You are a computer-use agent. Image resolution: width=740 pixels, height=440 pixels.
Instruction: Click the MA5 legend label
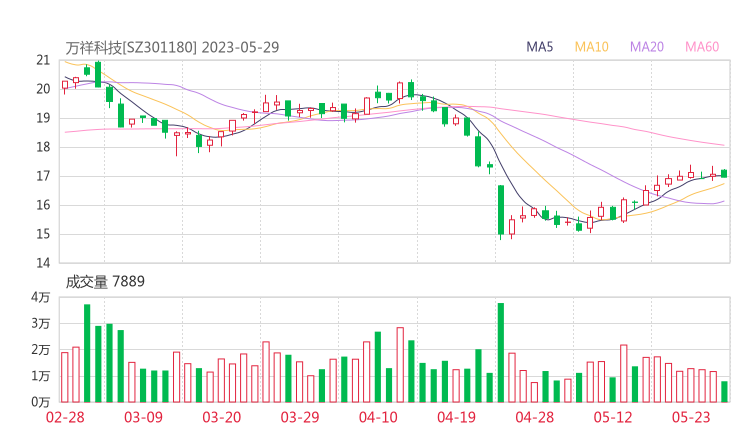[539, 47]
